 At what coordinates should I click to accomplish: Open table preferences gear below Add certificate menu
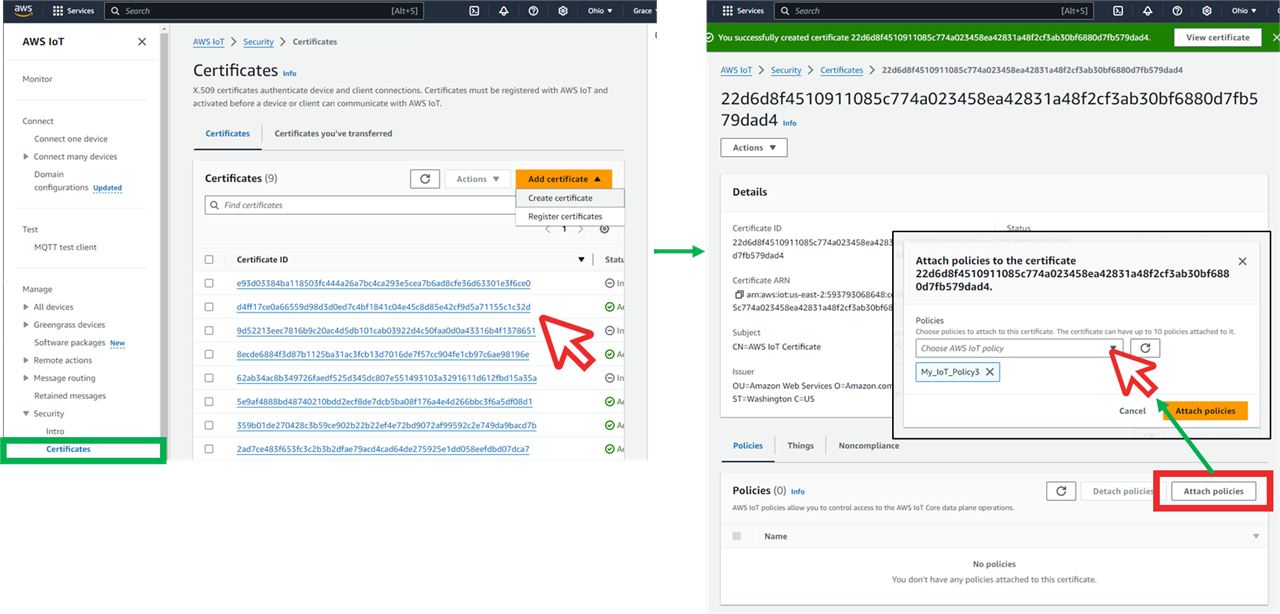click(604, 229)
